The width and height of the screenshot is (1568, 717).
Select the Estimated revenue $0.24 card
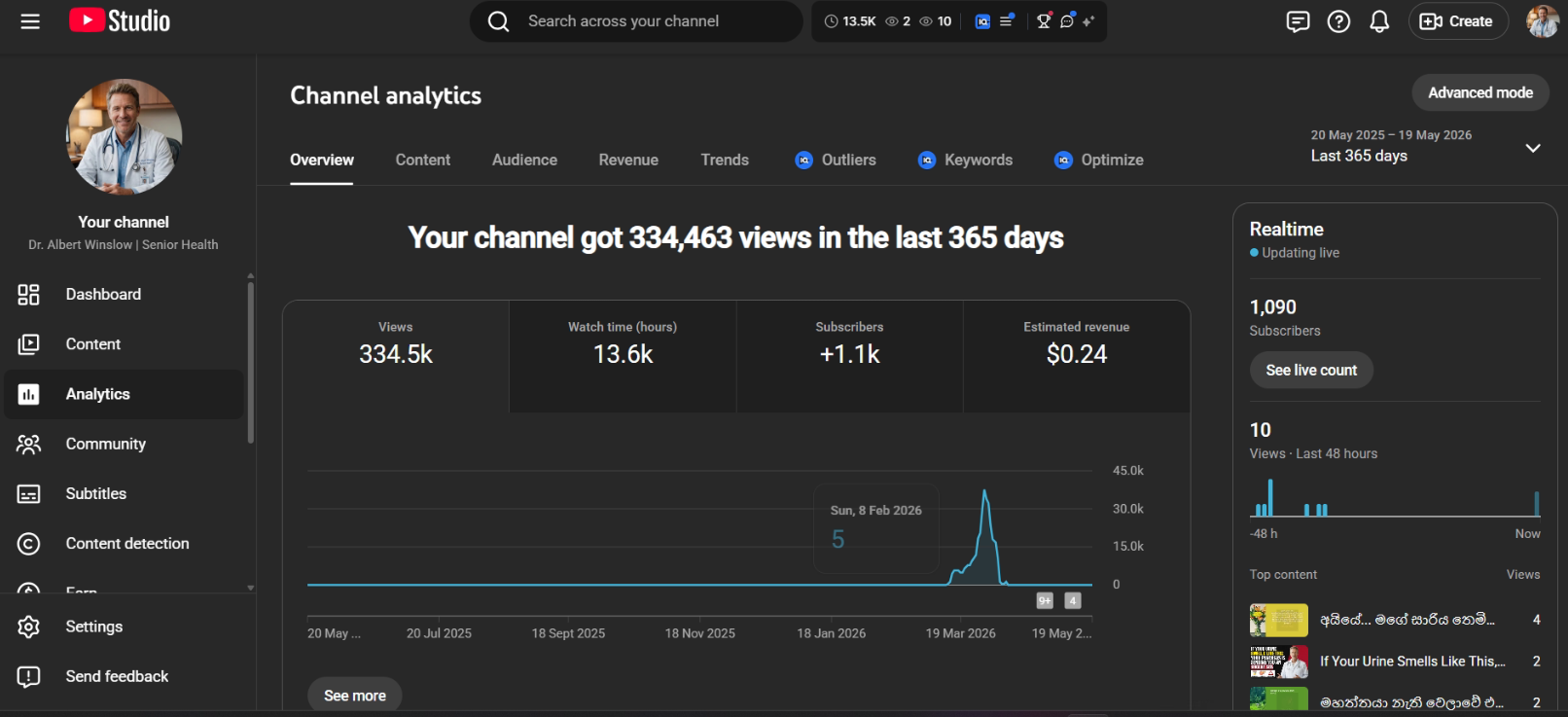click(x=1077, y=356)
